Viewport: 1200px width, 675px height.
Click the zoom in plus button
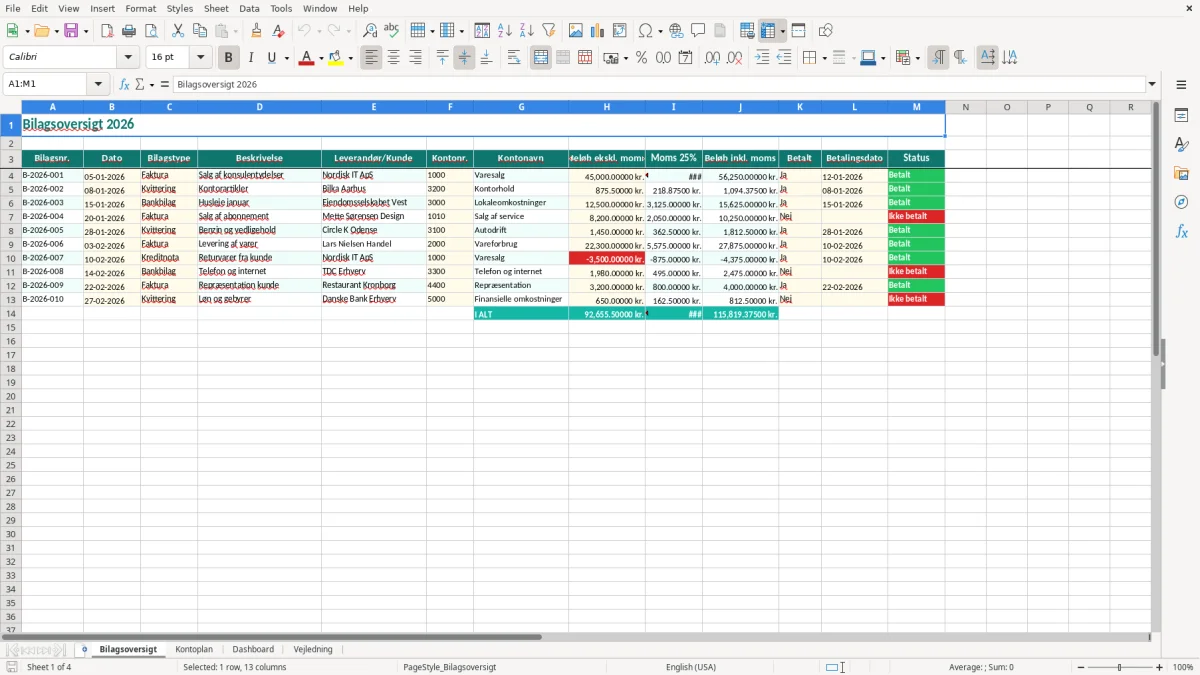point(1160,667)
